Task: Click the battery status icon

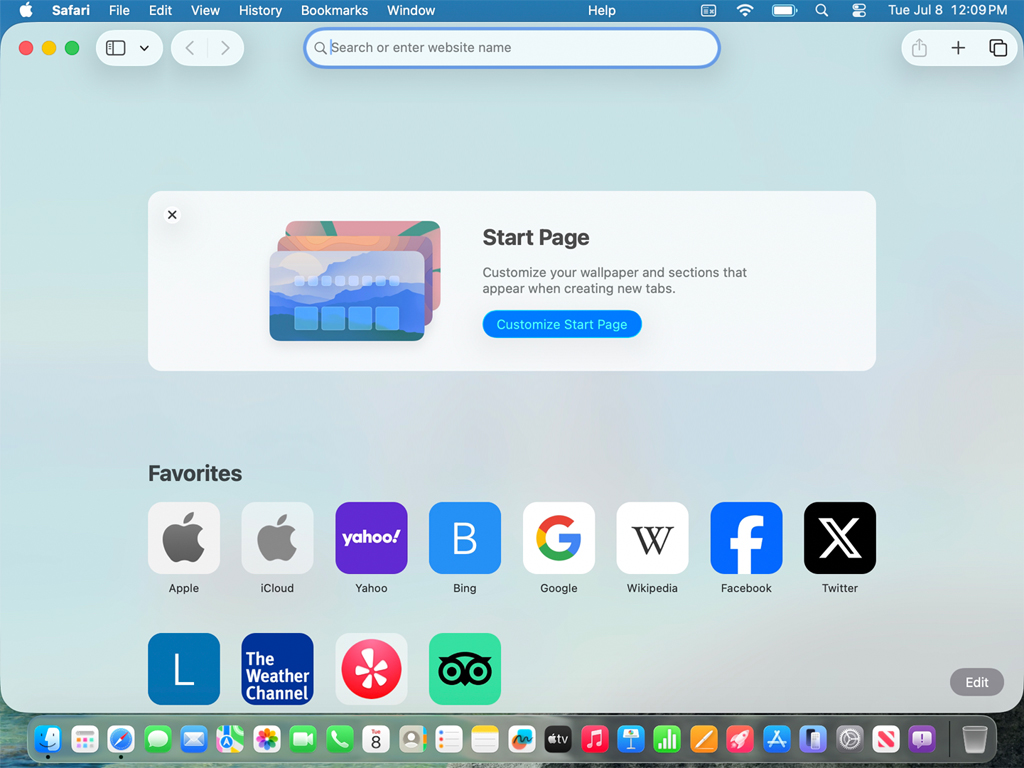Action: click(x=784, y=10)
